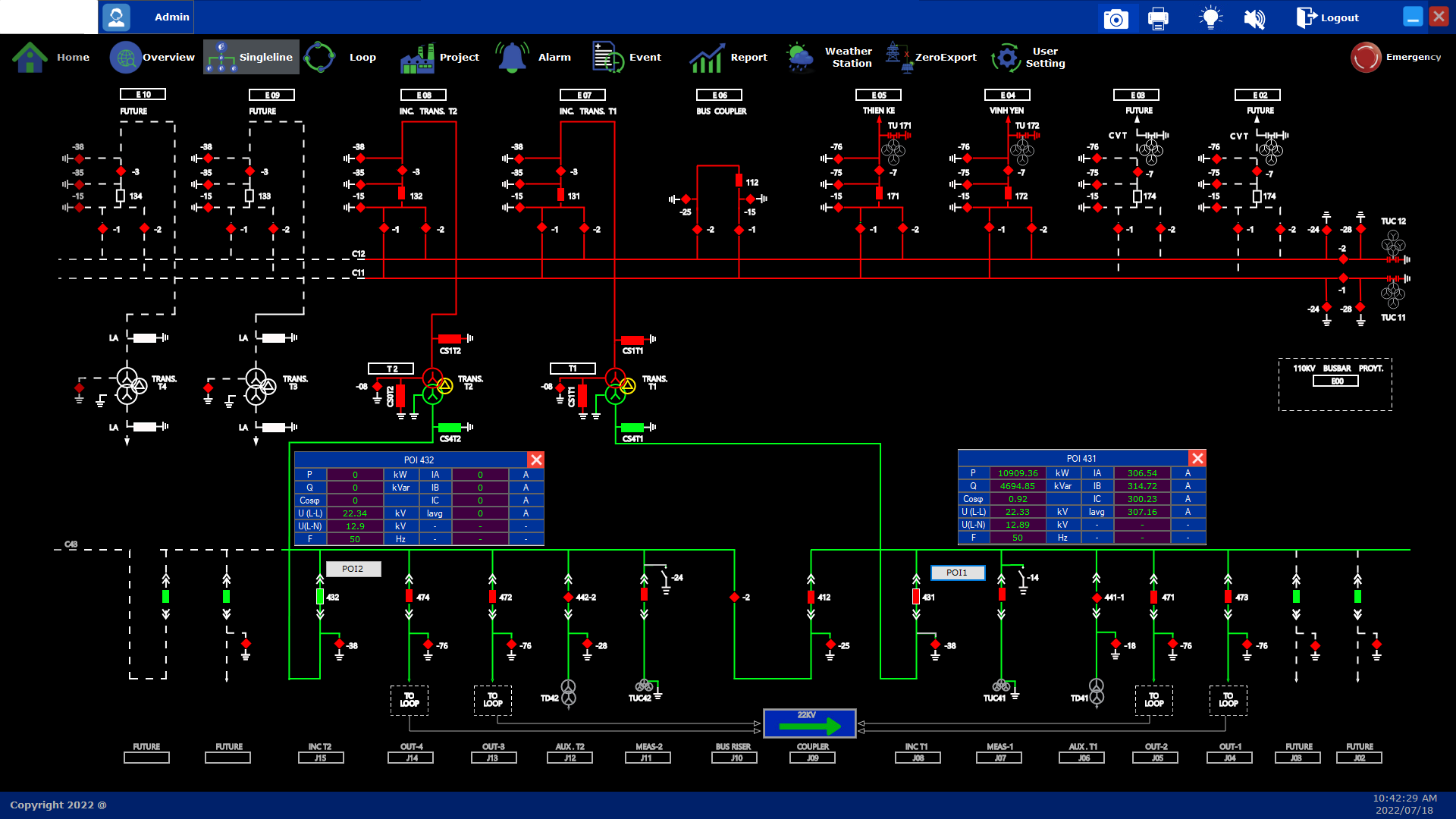Click the POI2 label button
The height and width of the screenshot is (819, 1456).
pos(353,569)
